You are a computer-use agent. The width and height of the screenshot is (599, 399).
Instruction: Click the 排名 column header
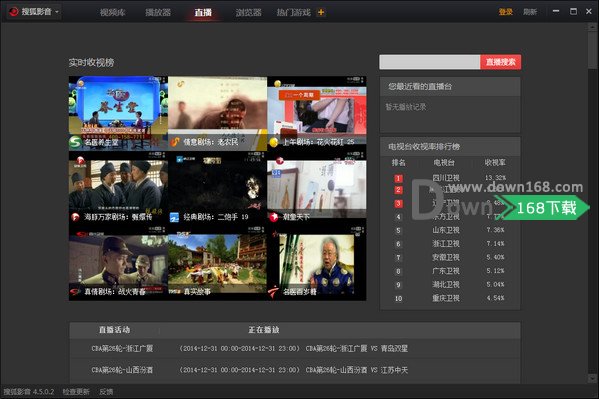click(x=398, y=162)
